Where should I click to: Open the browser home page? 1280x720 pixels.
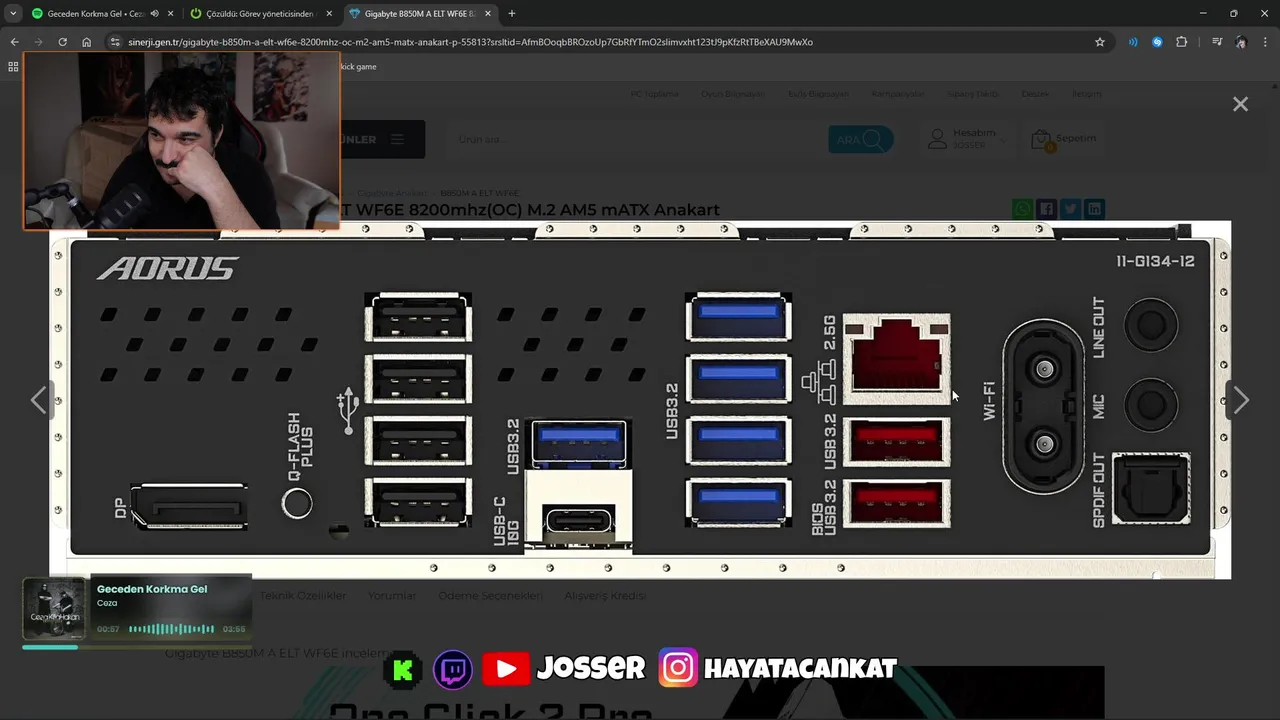click(x=87, y=42)
